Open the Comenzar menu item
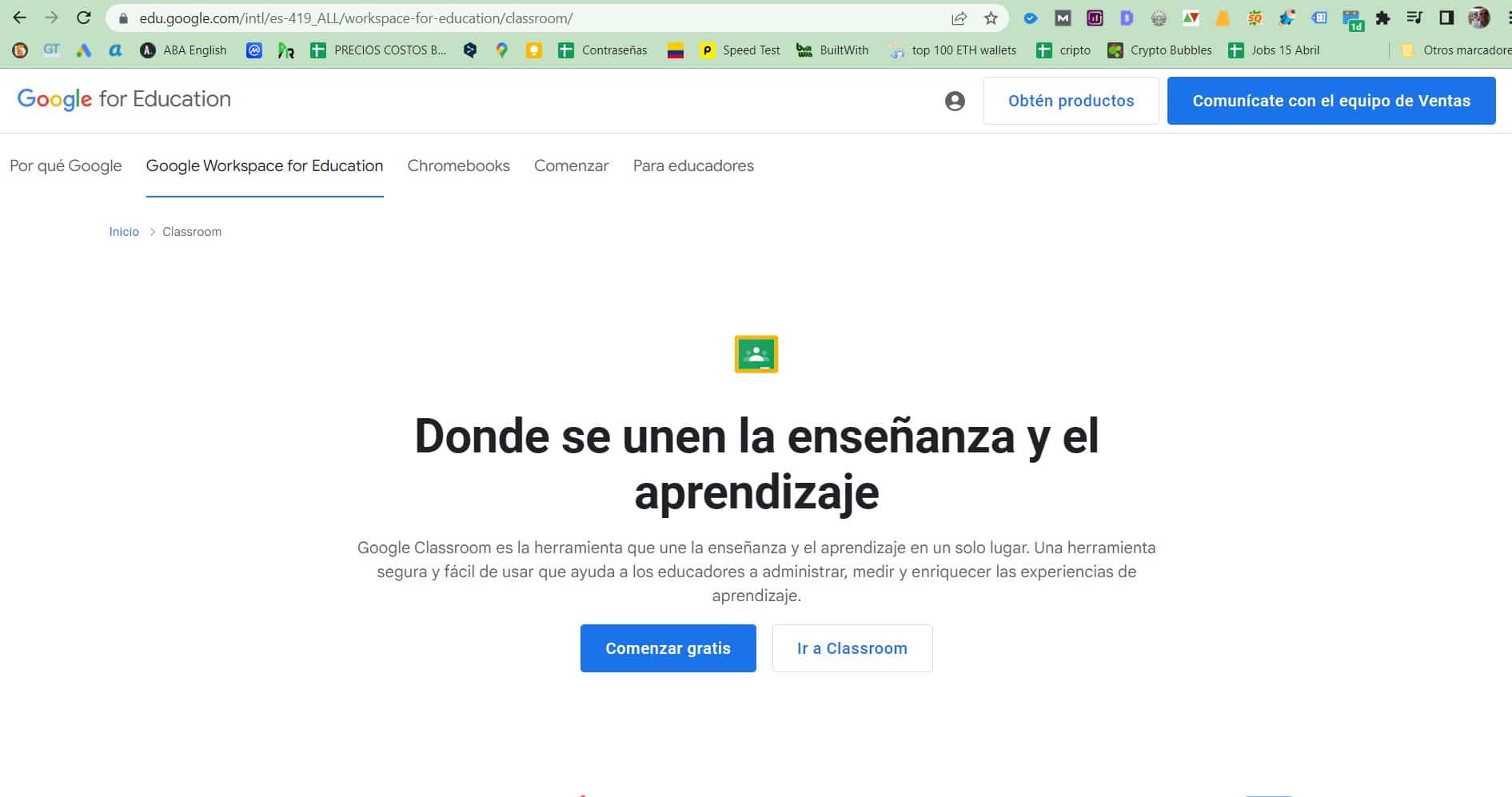1512x797 pixels. [x=571, y=165]
